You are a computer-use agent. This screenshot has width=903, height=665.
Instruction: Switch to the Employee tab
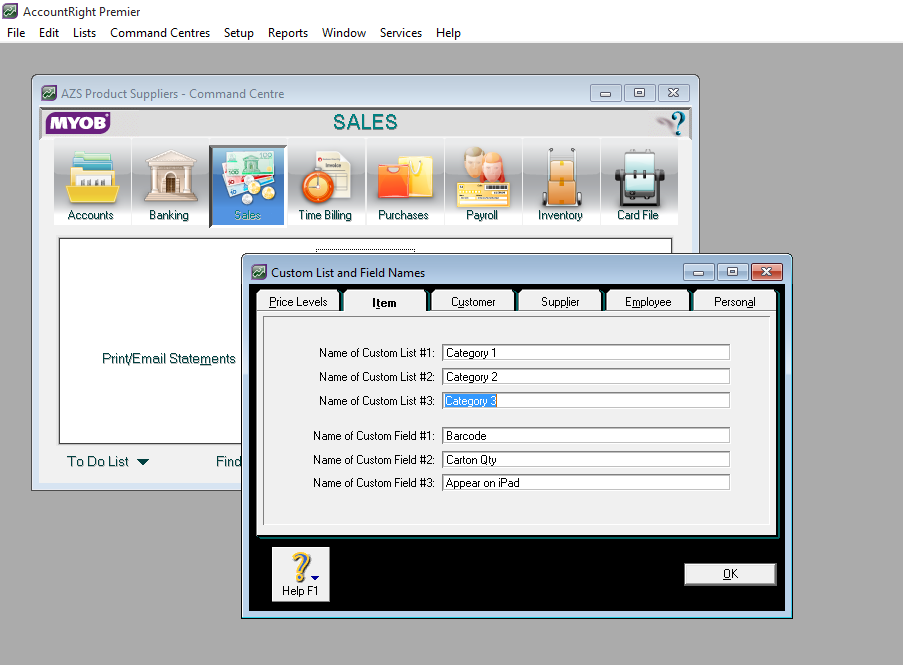click(648, 302)
